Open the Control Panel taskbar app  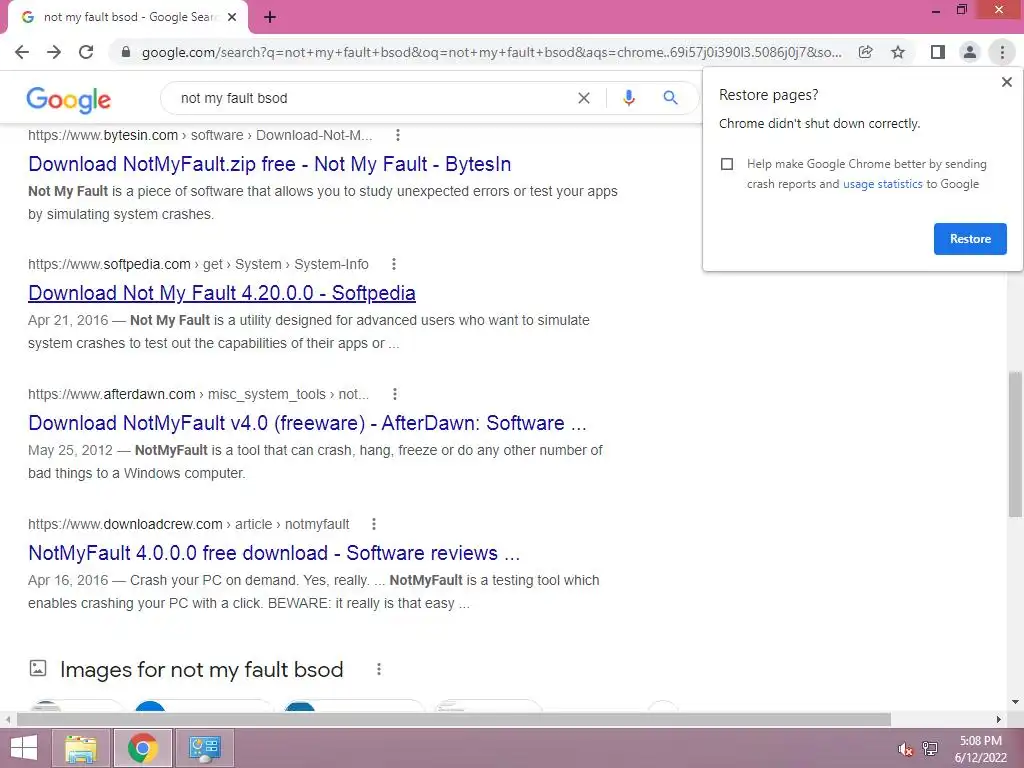(x=204, y=748)
